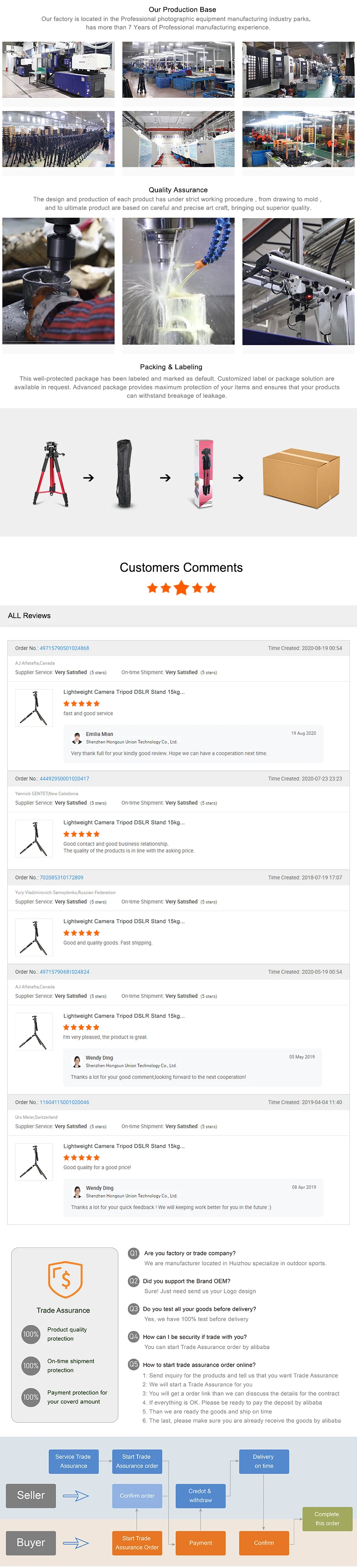Click the blue arrow beside Buyer

76,1542
